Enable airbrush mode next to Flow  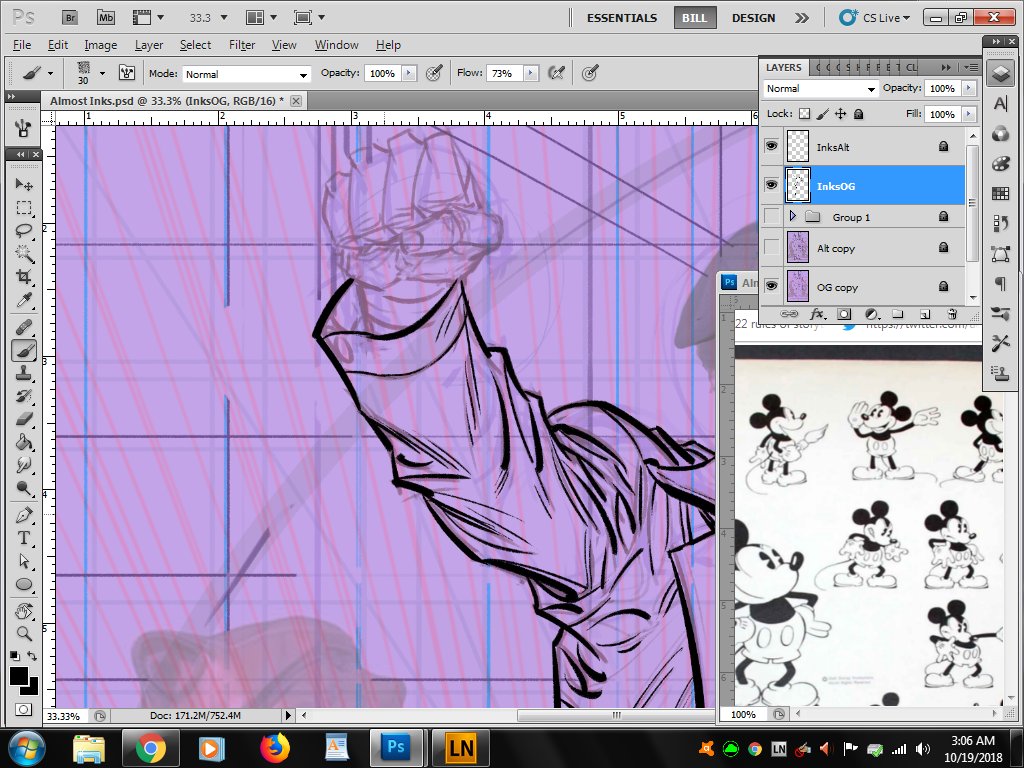pyautogui.click(x=556, y=73)
